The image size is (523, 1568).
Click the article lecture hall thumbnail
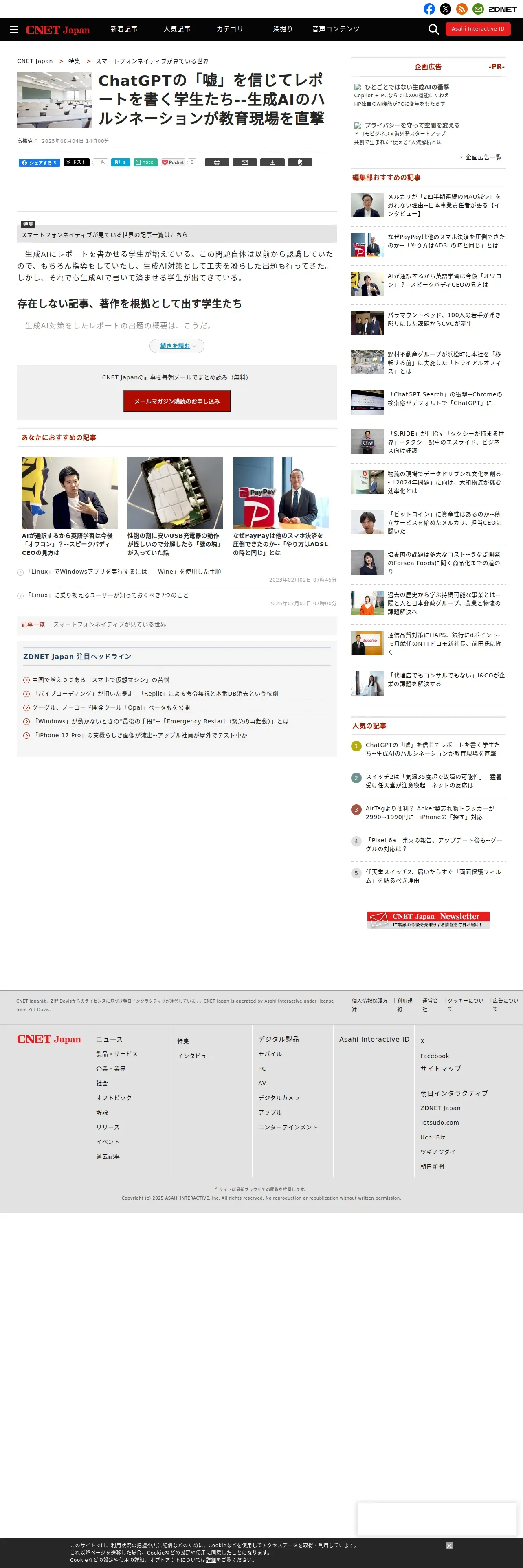click(x=54, y=99)
